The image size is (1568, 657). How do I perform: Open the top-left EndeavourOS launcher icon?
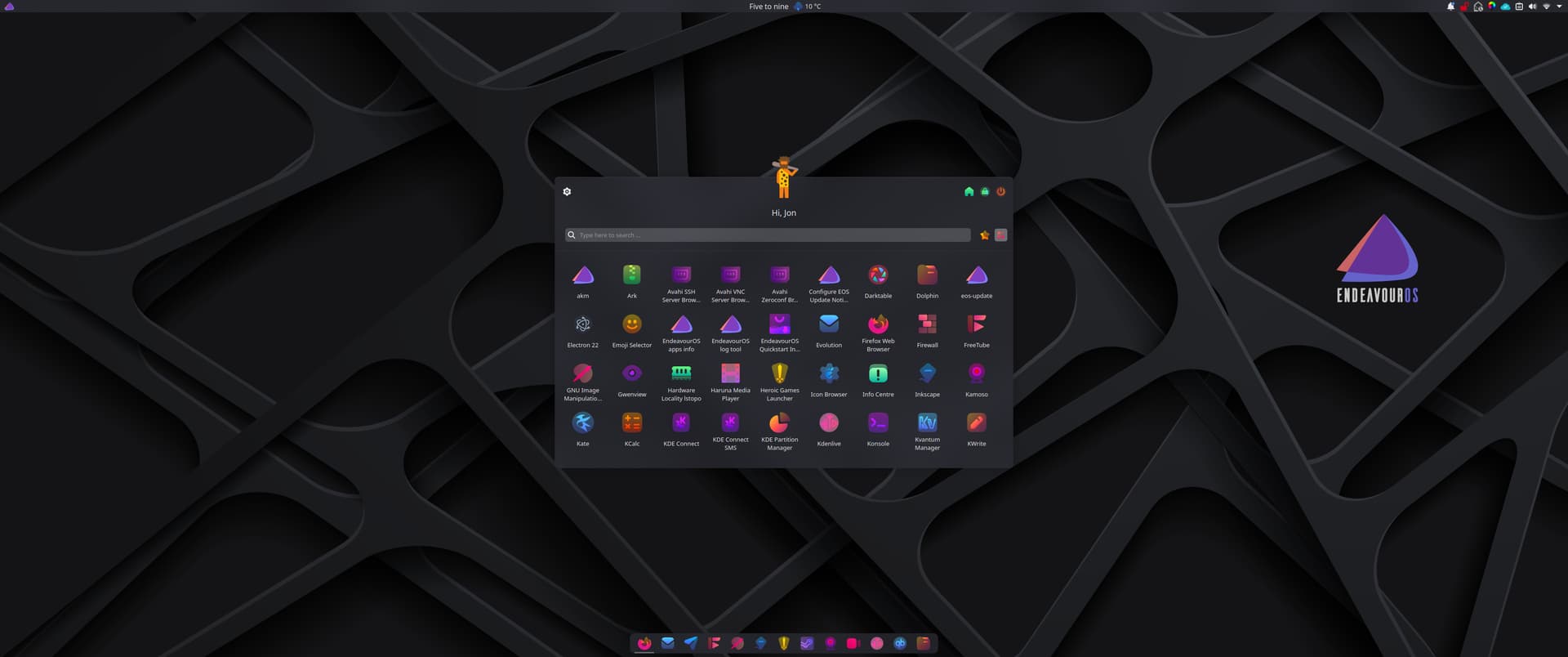tap(9, 7)
